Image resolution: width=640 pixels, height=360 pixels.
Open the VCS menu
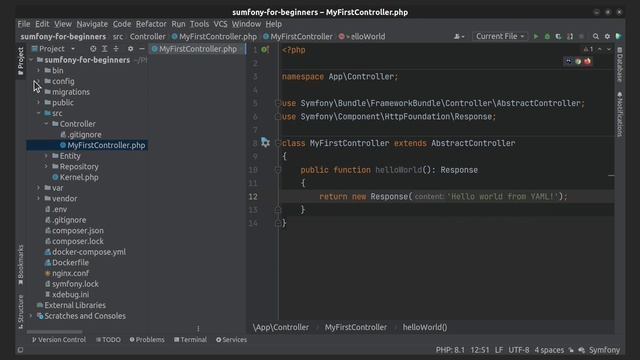click(x=220, y=24)
